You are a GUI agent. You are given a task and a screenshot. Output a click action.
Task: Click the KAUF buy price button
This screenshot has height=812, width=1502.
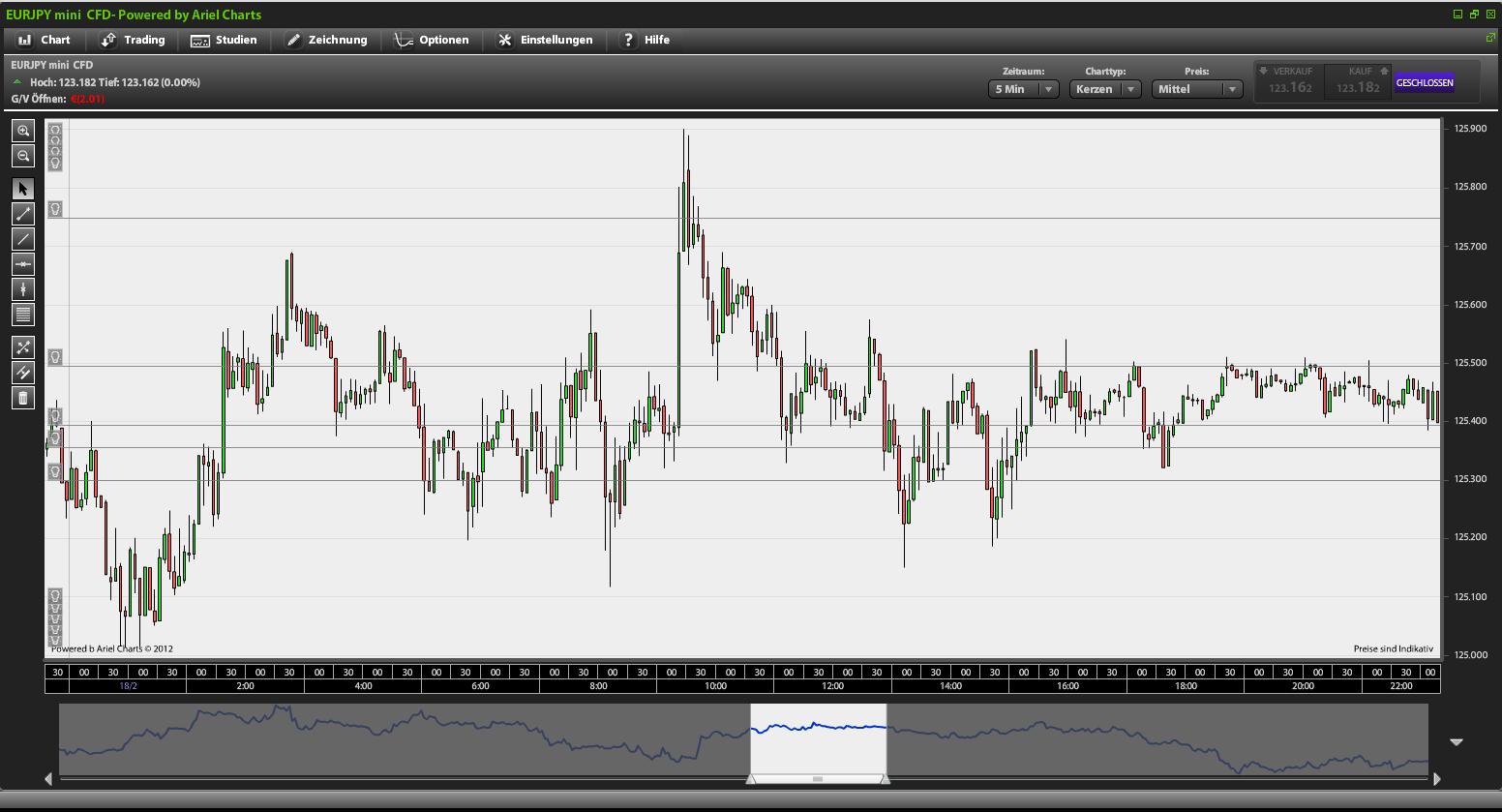(1358, 82)
